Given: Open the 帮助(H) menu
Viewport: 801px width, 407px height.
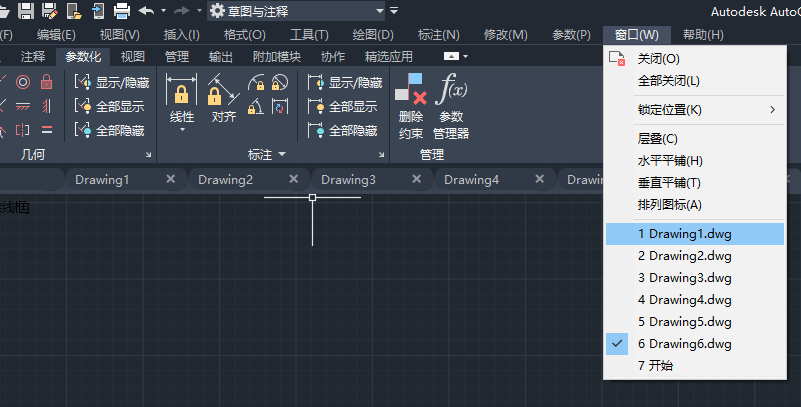Looking at the screenshot, I should tap(703, 35).
